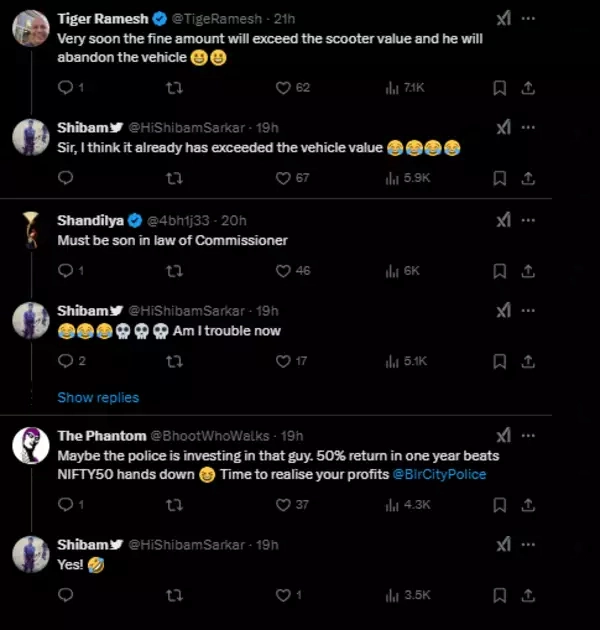Viewport: 600px width, 630px height.
Task: Open more options on Shandilya's tweet
Action: tap(529, 220)
